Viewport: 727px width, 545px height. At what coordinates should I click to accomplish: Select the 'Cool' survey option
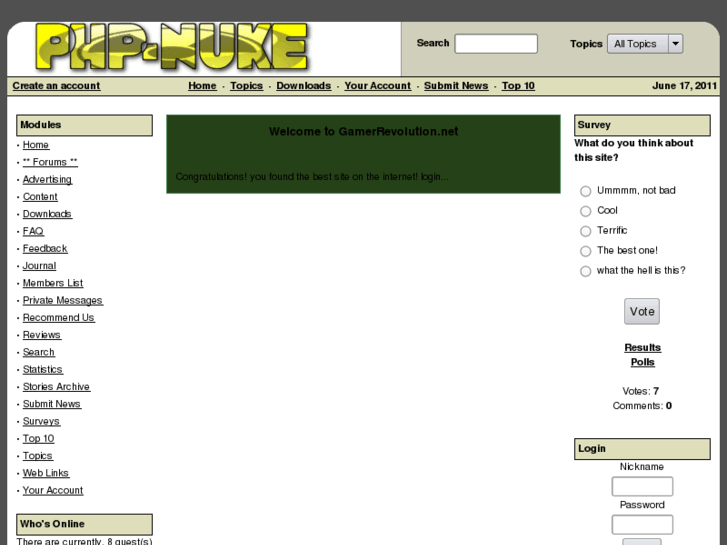[586, 211]
